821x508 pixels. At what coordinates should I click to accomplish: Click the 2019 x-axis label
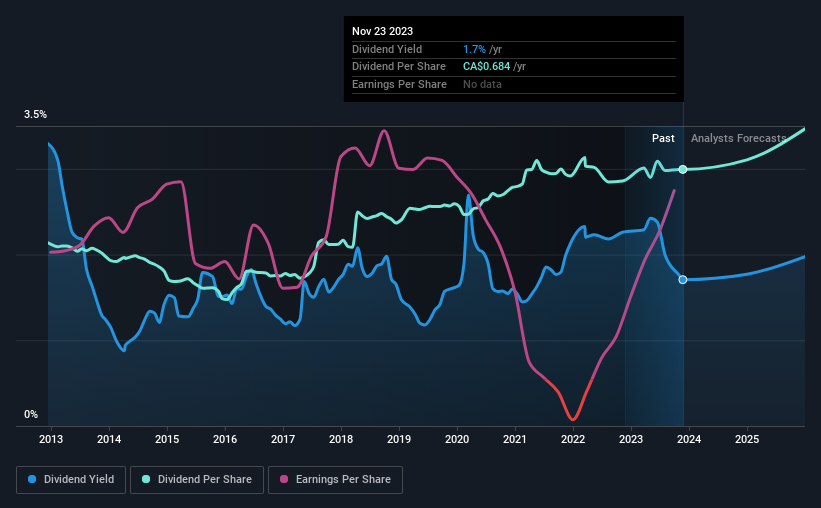click(x=399, y=439)
